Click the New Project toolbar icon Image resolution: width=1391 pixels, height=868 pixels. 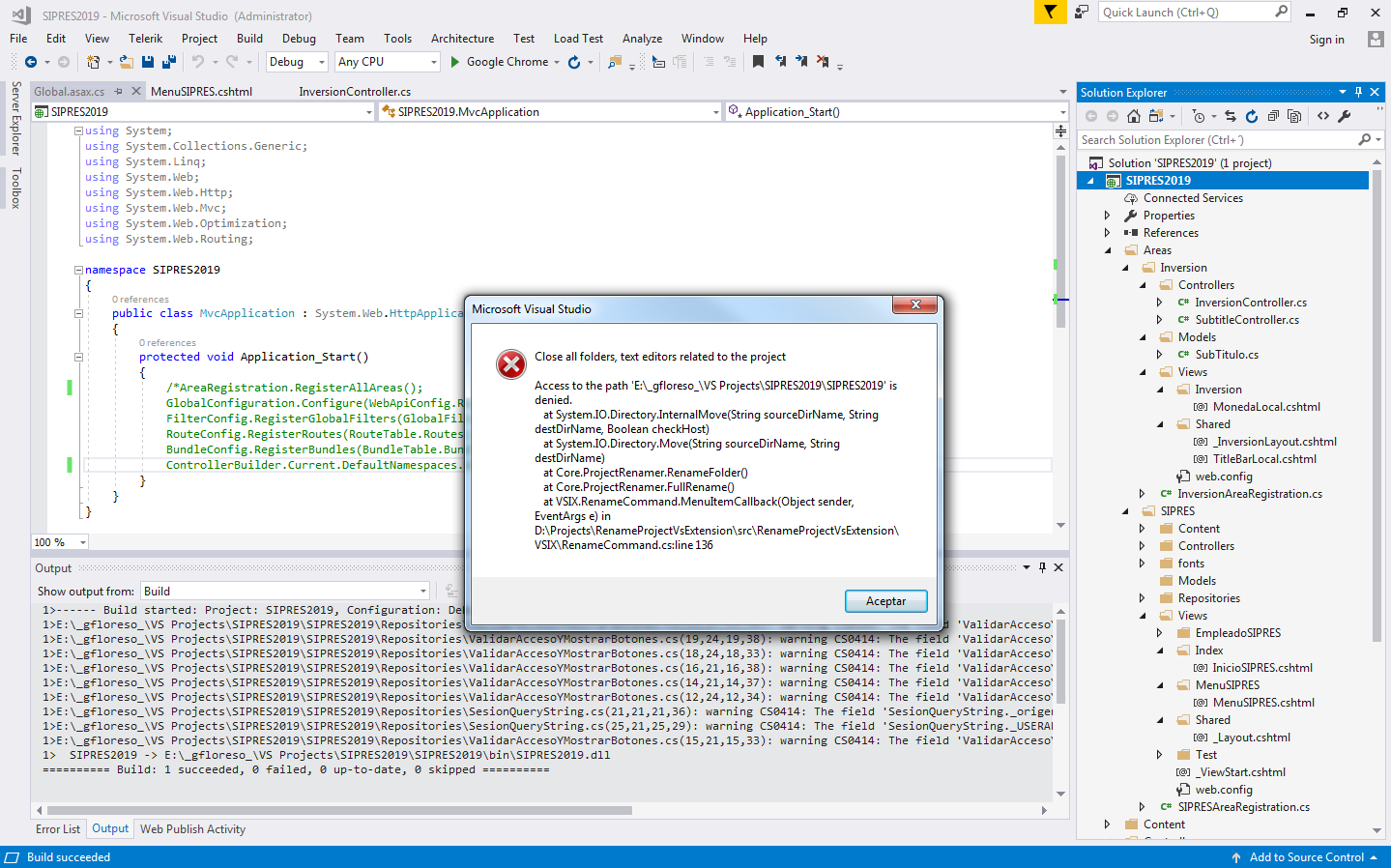click(93, 62)
